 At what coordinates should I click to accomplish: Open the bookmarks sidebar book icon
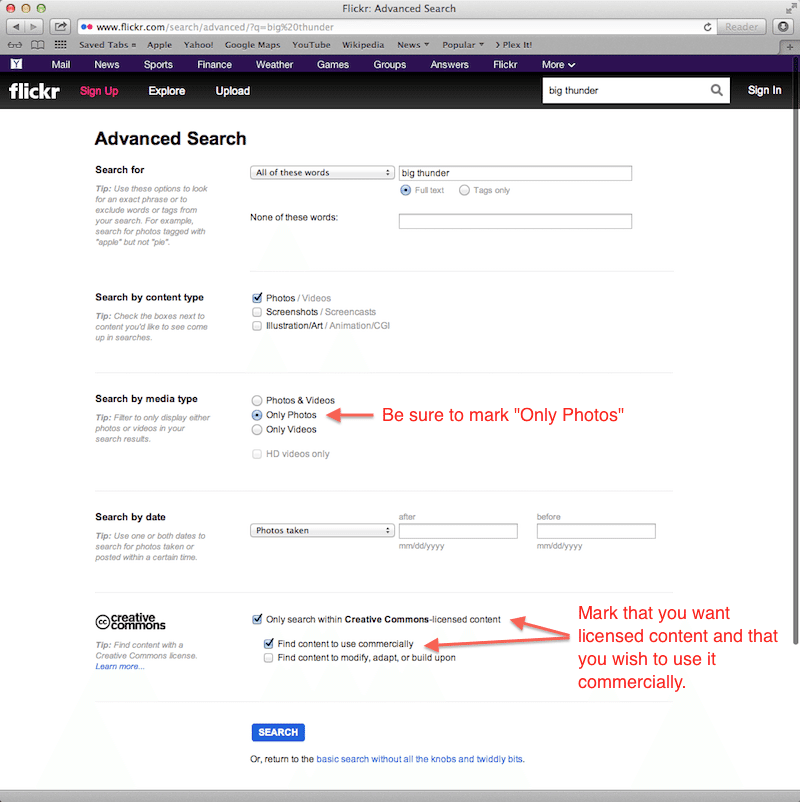[x=37, y=44]
